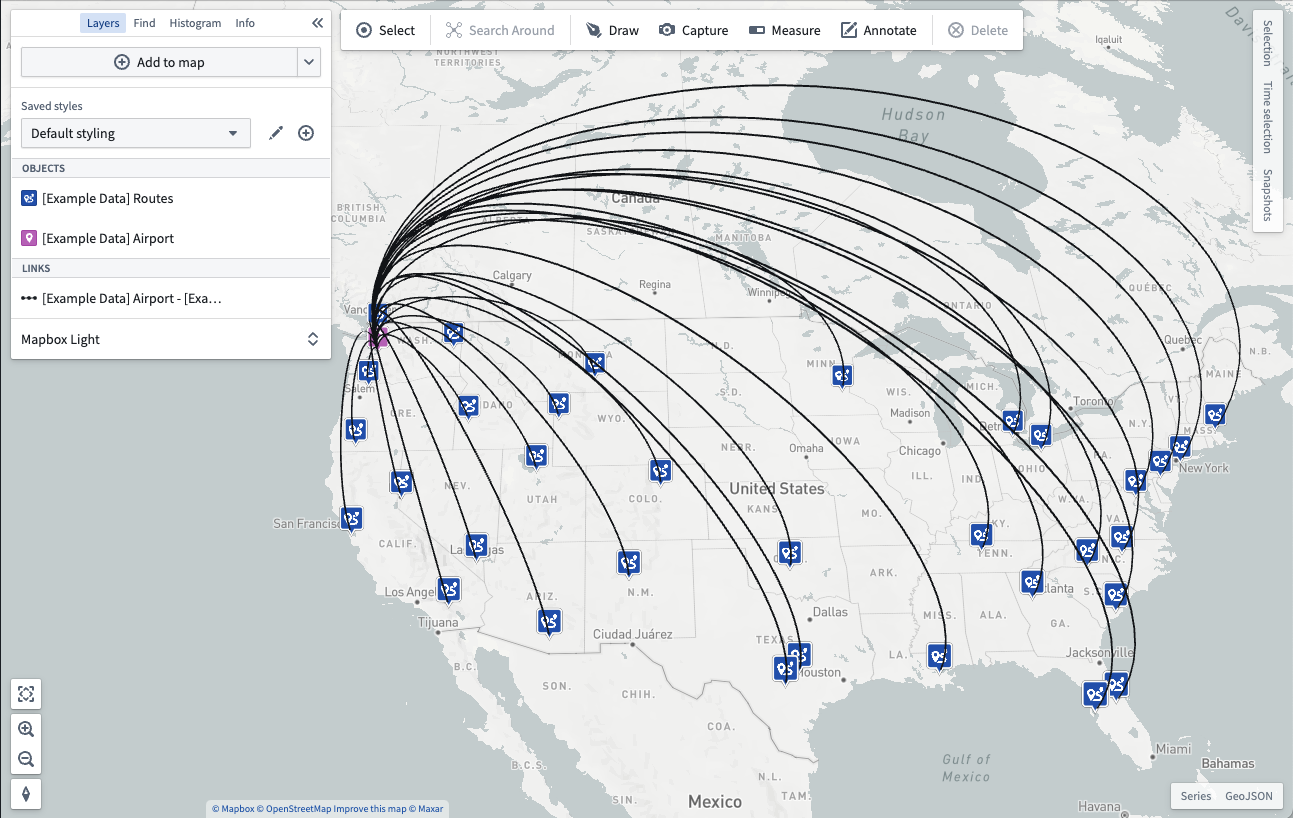Open the Mapbox Light basemap selector
Viewport: 1293px width, 818px height.
click(x=171, y=339)
